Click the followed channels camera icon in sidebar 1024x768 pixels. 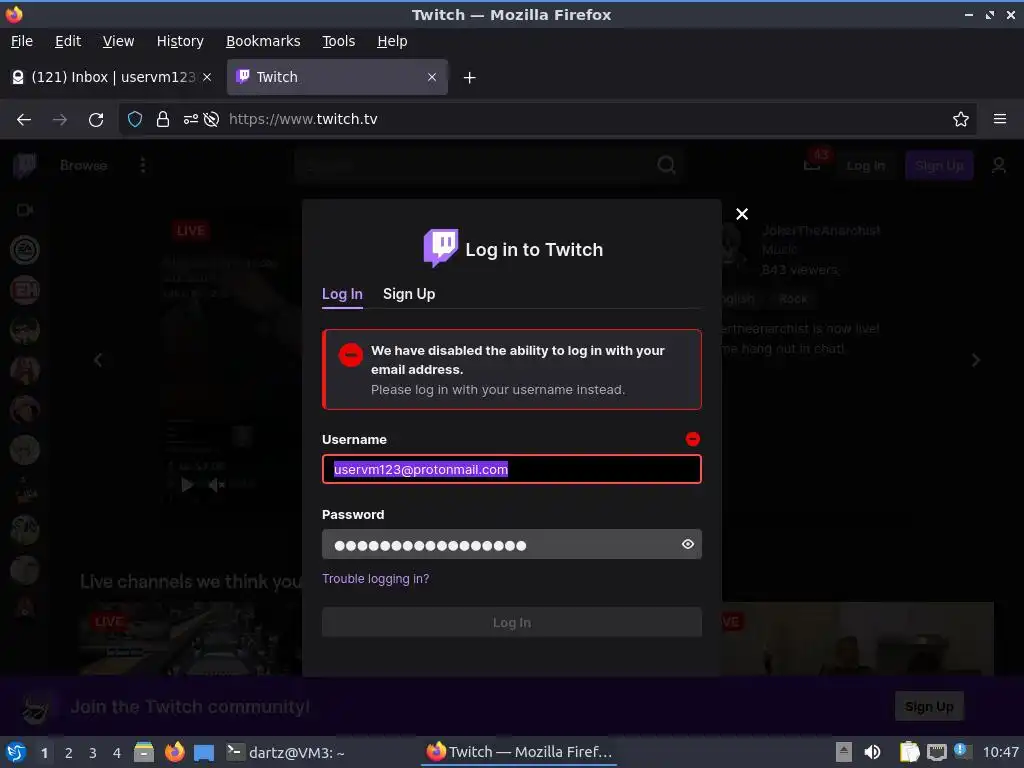pyautogui.click(x=25, y=210)
